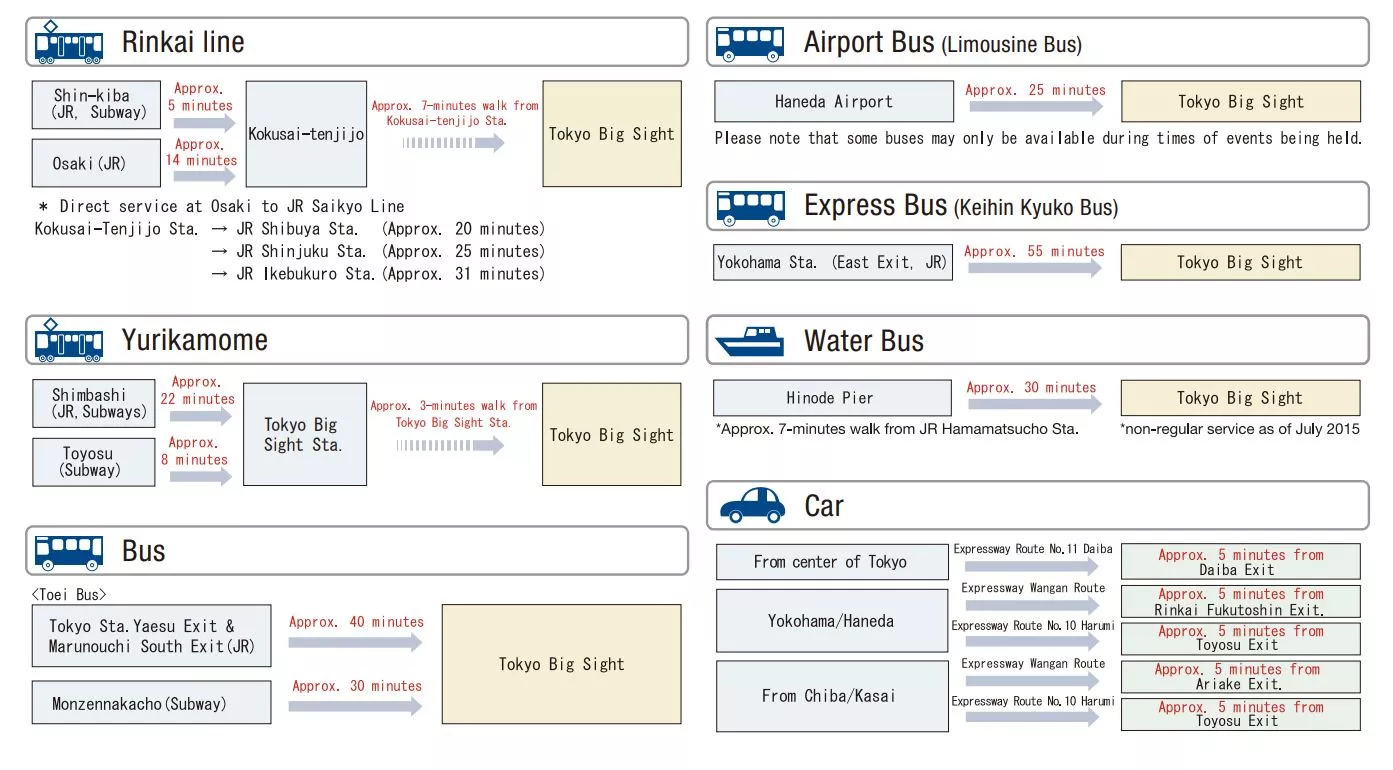This screenshot has width=1393, height=770.
Task: Click the Express Bus icon
Action: (750, 207)
